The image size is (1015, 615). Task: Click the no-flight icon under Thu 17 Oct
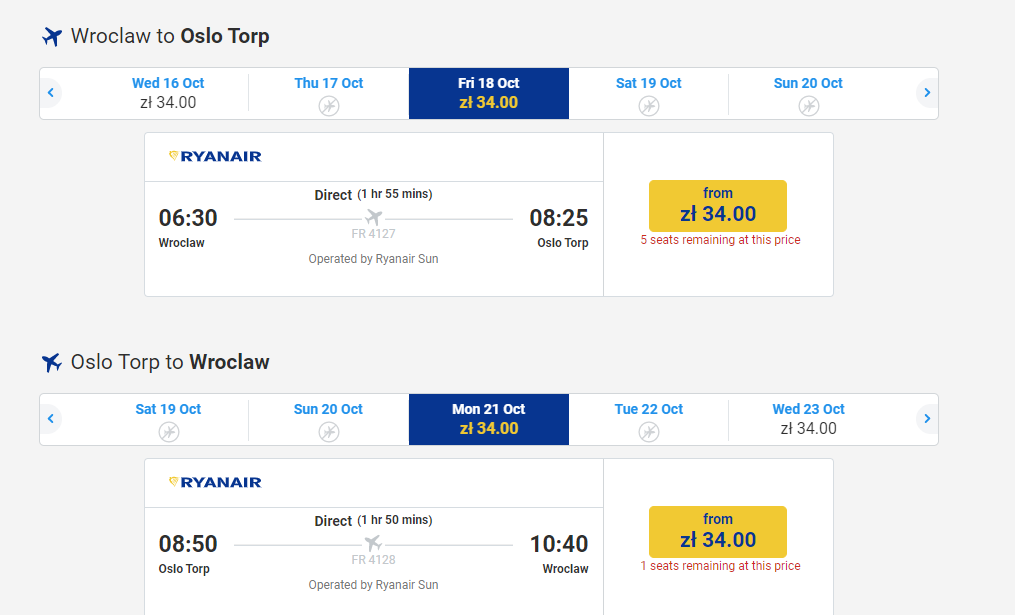[329, 106]
